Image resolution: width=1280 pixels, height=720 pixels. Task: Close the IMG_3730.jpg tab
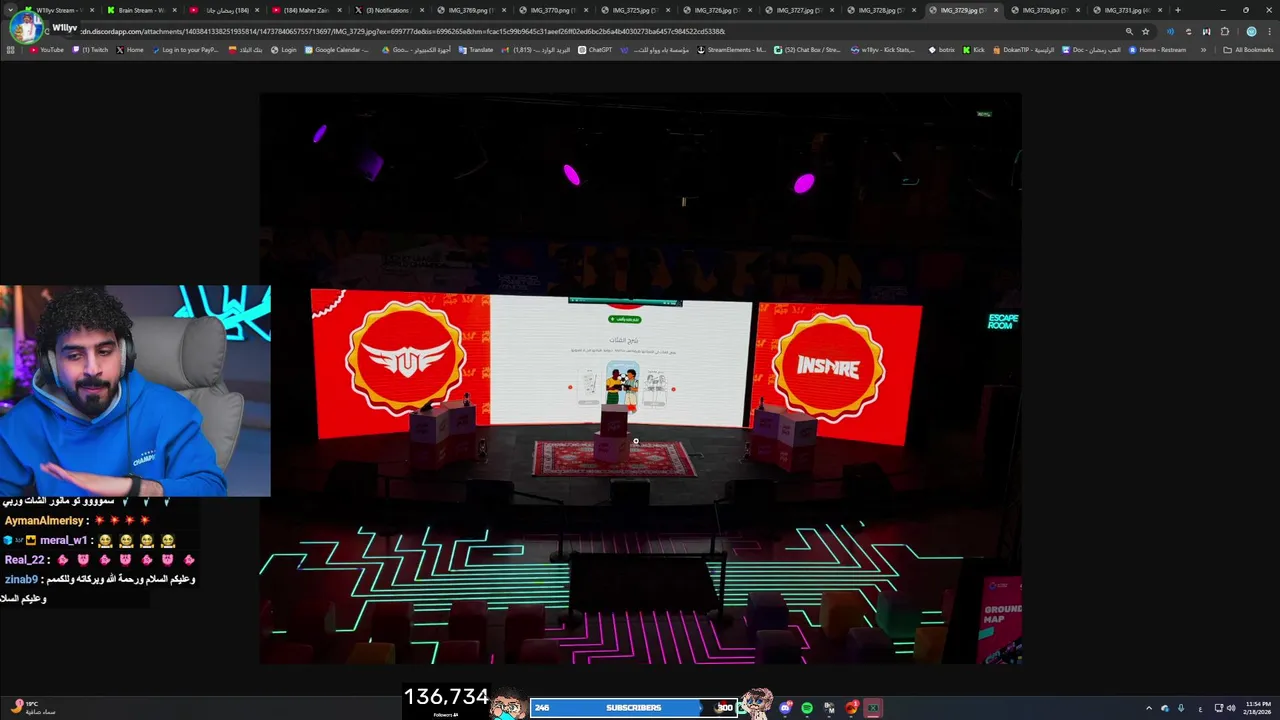(x=1077, y=10)
